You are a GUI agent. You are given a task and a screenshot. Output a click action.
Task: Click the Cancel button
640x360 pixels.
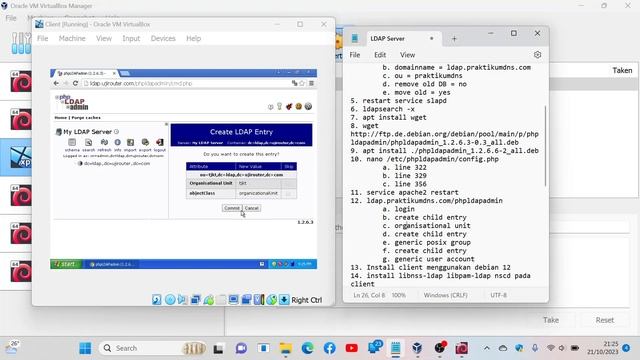[251, 208]
